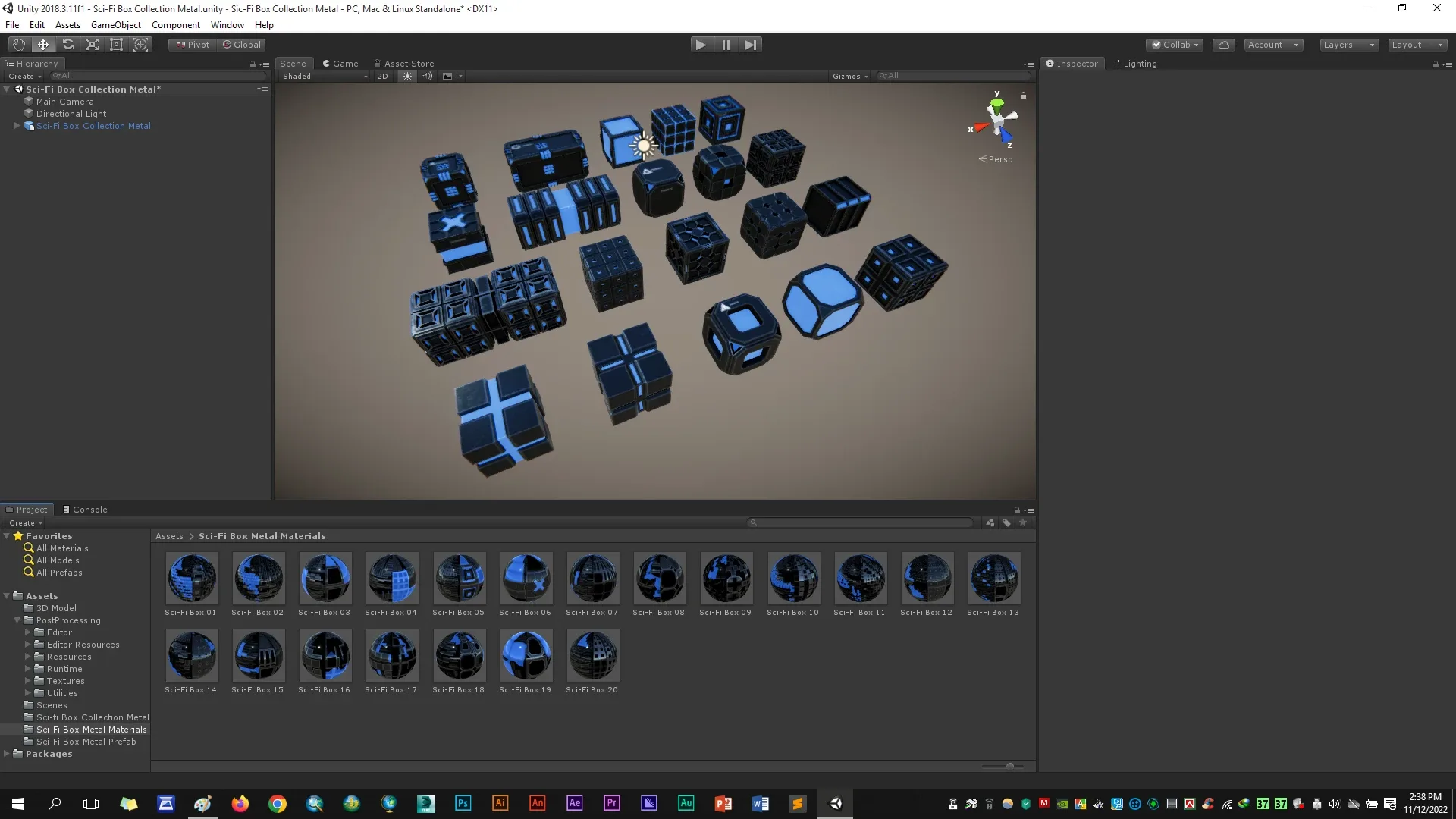Expand the Sci-Fi Box Collection Metal tree item
The width and height of the screenshot is (1456, 819).
17,125
